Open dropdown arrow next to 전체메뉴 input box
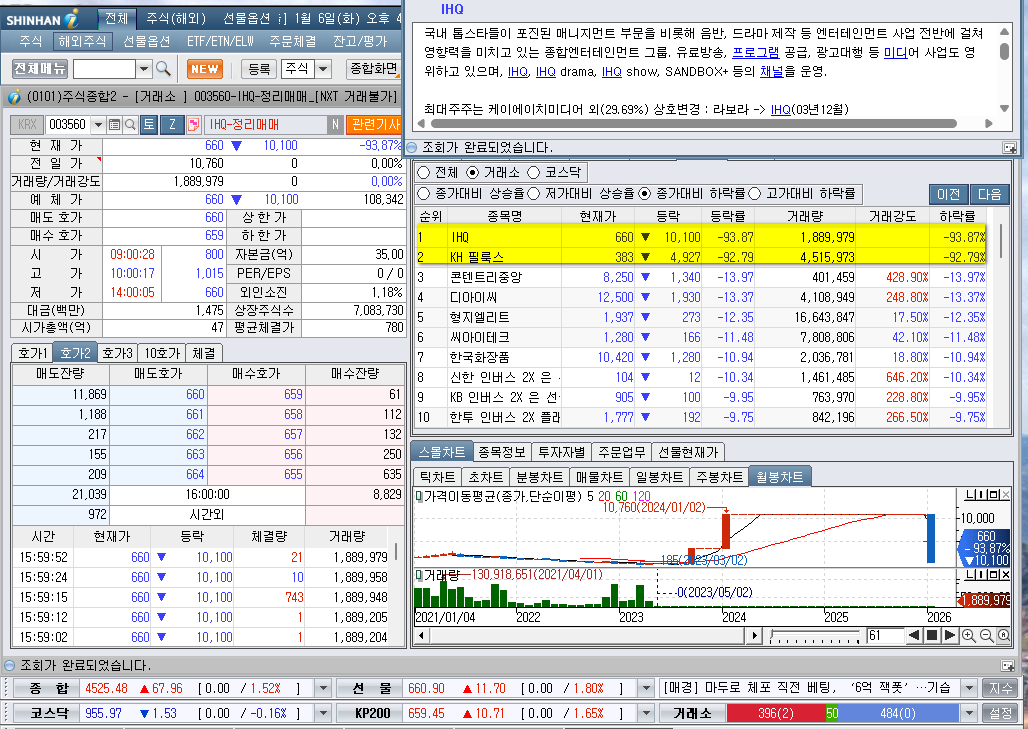The width and height of the screenshot is (1028, 729). coord(144,69)
